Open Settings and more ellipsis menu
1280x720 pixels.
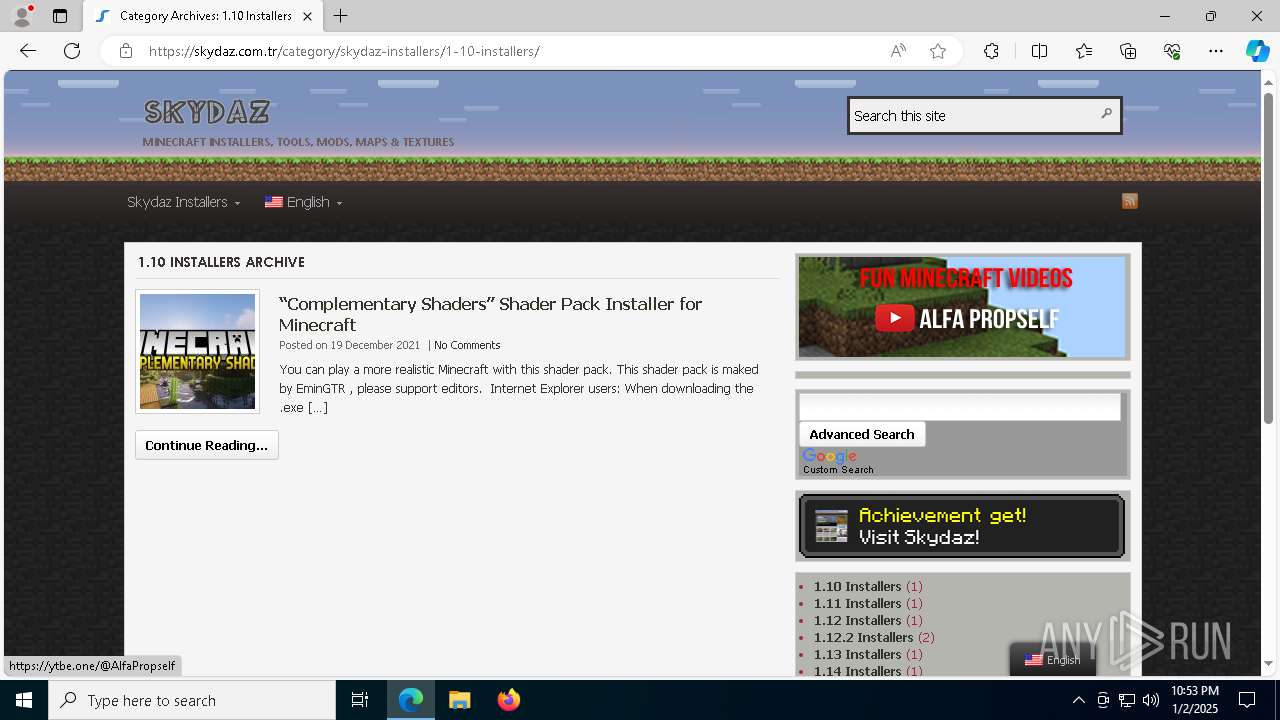[1216, 51]
